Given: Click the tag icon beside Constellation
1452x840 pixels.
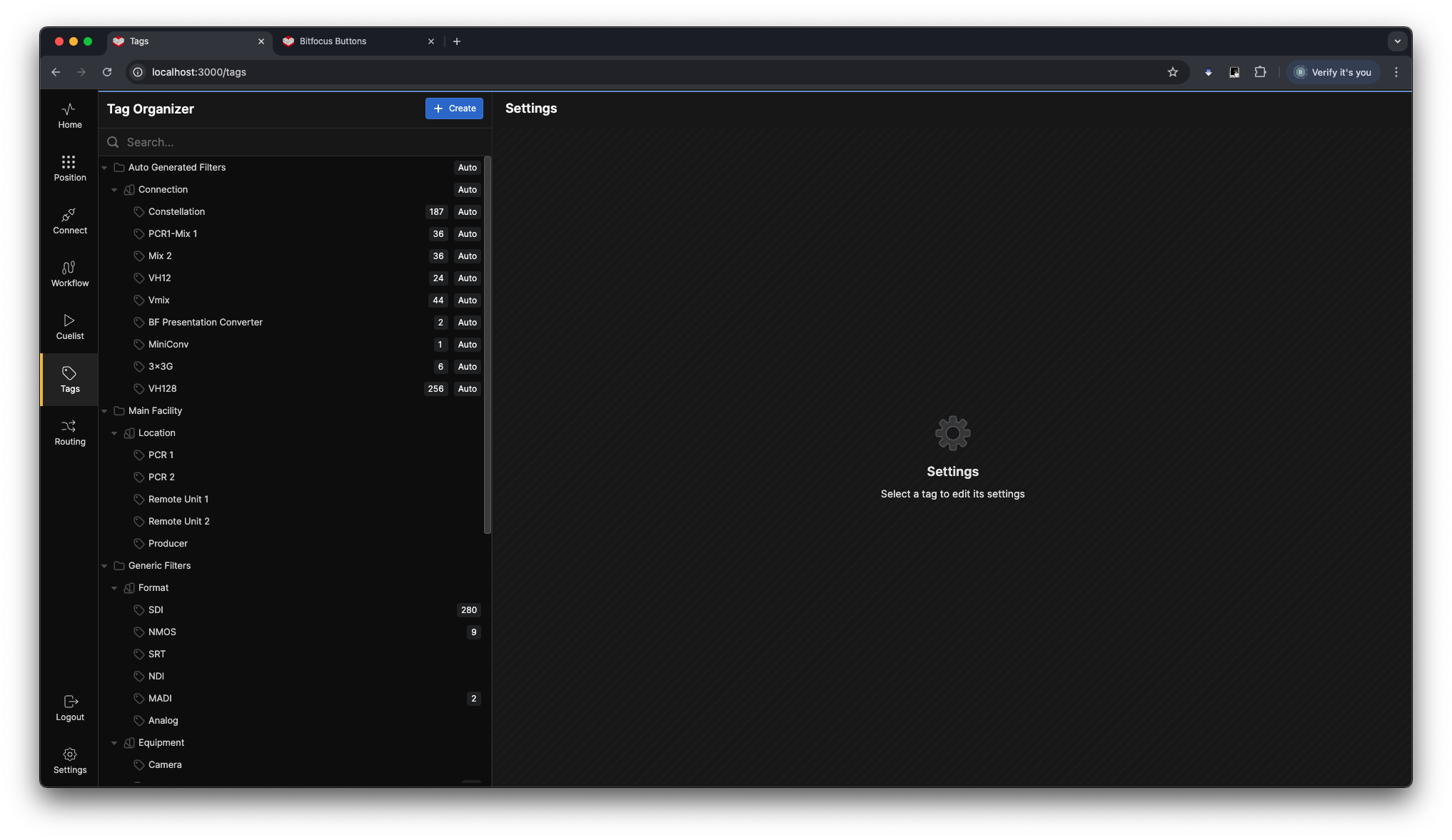Looking at the screenshot, I should (139, 212).
